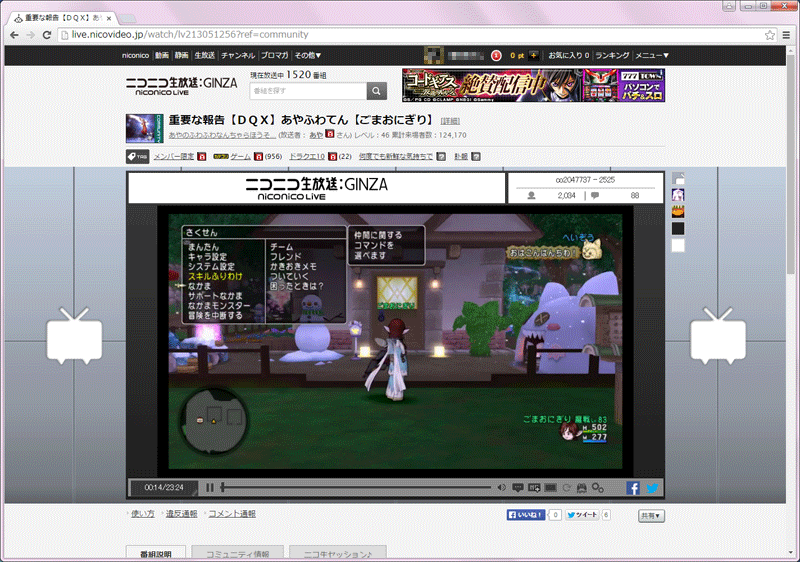This screenshot has width=800, height=562.
Task: Go back in browser history
Action: [14, 35]
